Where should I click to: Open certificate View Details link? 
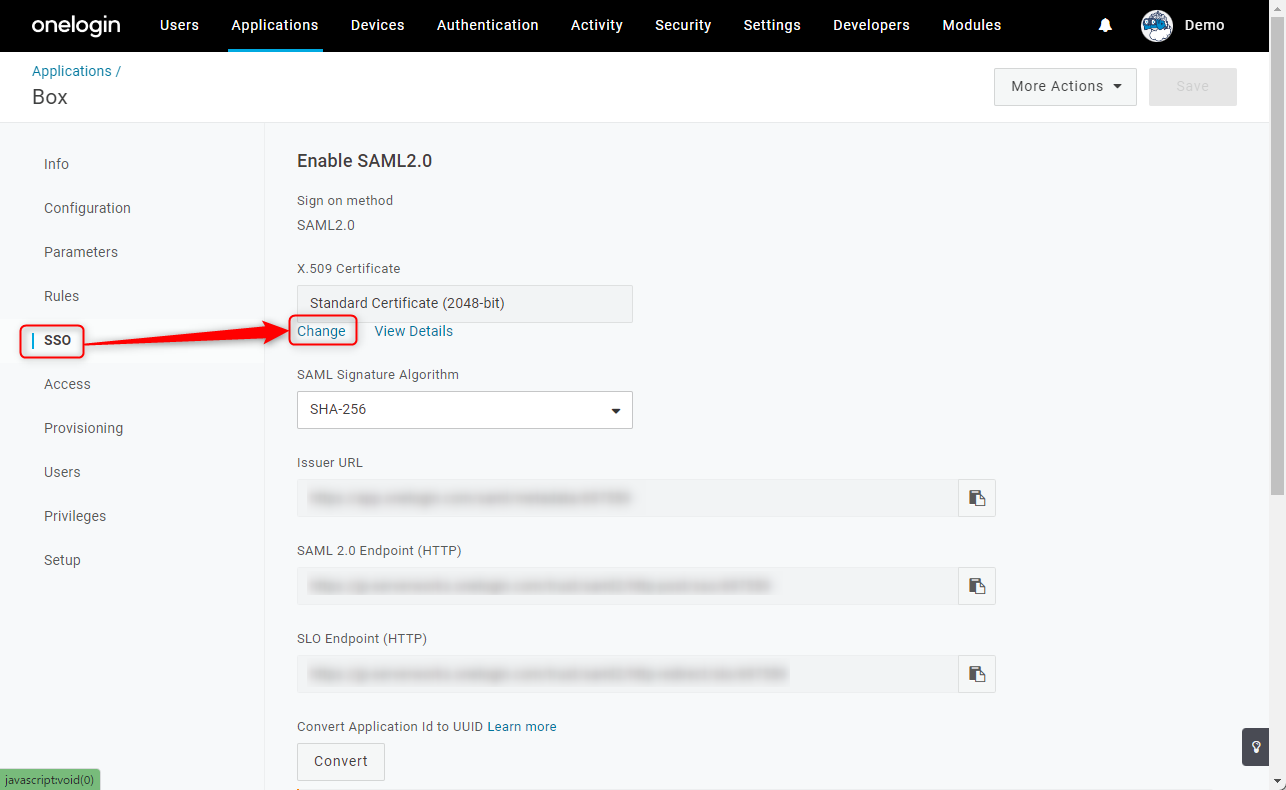click(x=413, y=331)
